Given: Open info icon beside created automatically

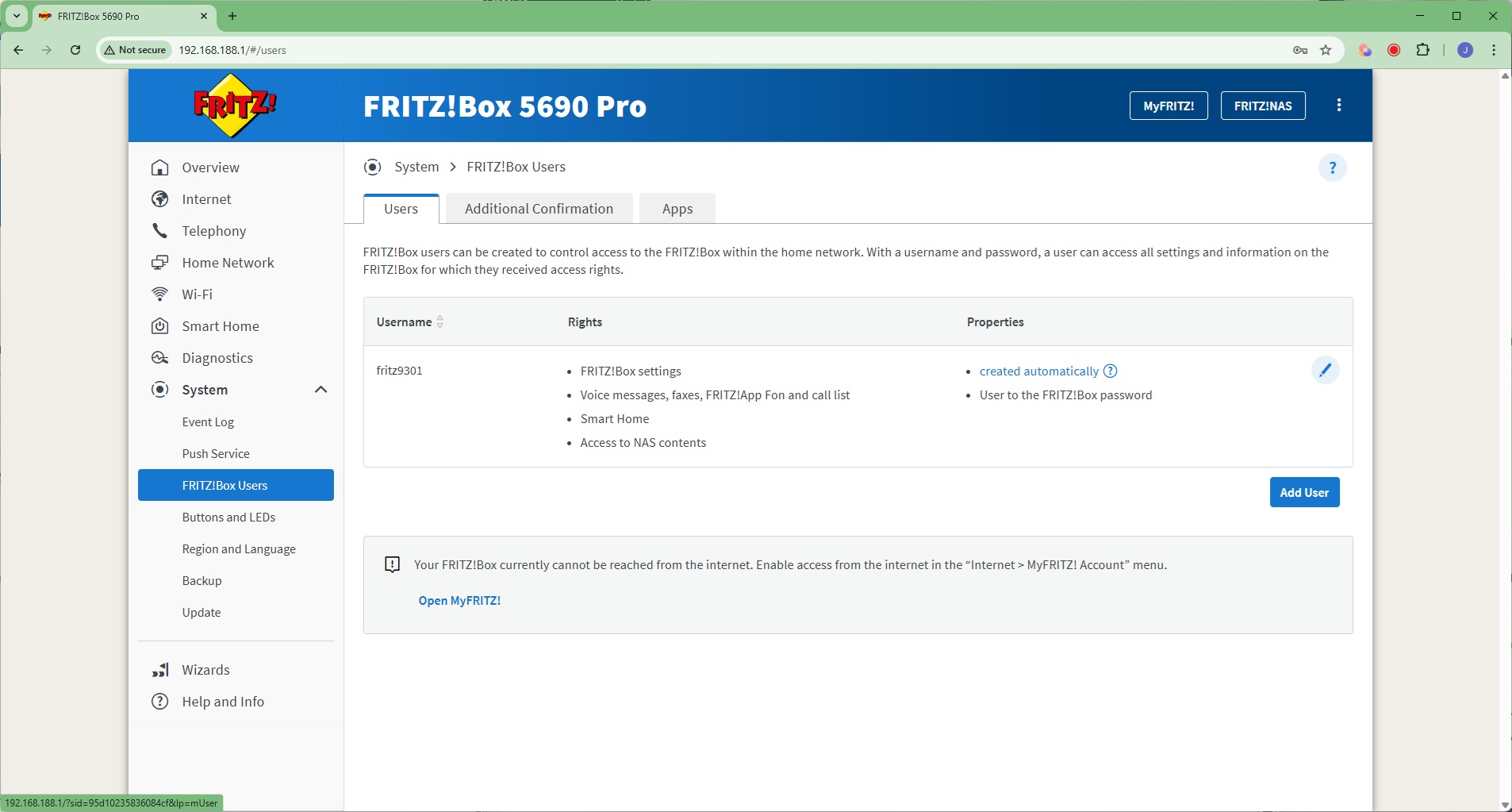Looking at the screenshot, I should [1111, 371].
